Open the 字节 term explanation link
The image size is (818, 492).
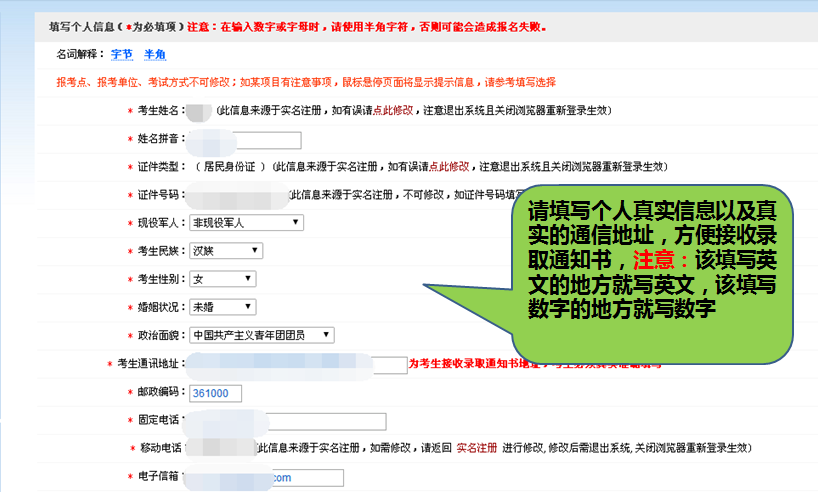click(120, 54)
